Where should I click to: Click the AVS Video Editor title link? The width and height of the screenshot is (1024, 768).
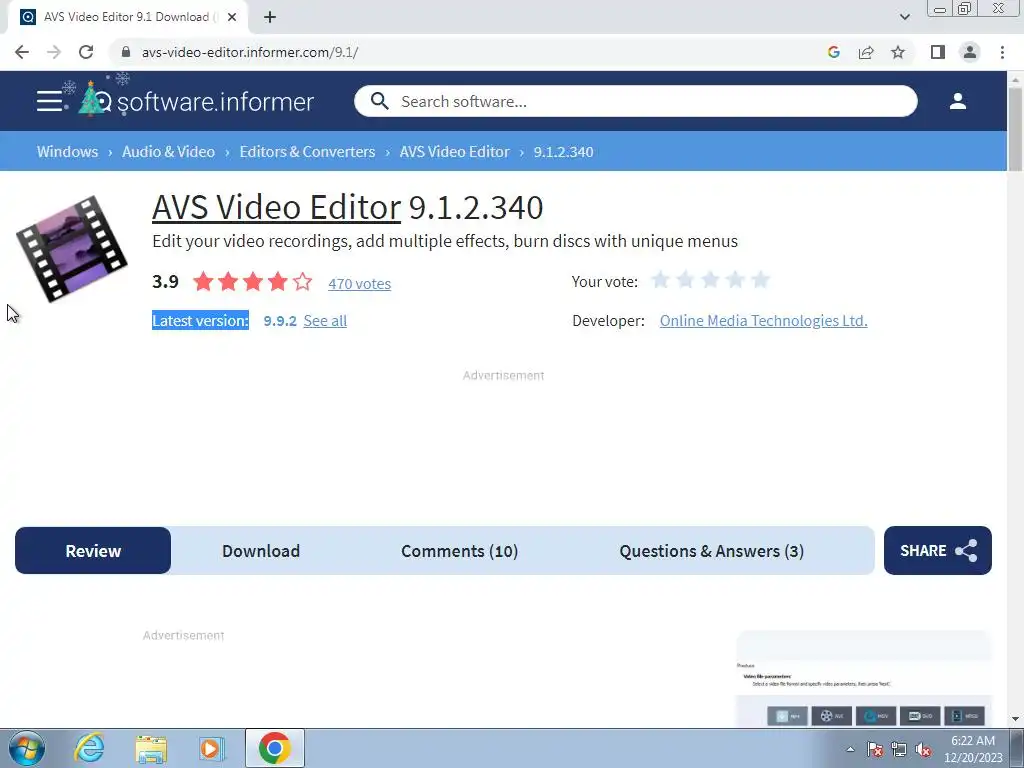(276, 207)
